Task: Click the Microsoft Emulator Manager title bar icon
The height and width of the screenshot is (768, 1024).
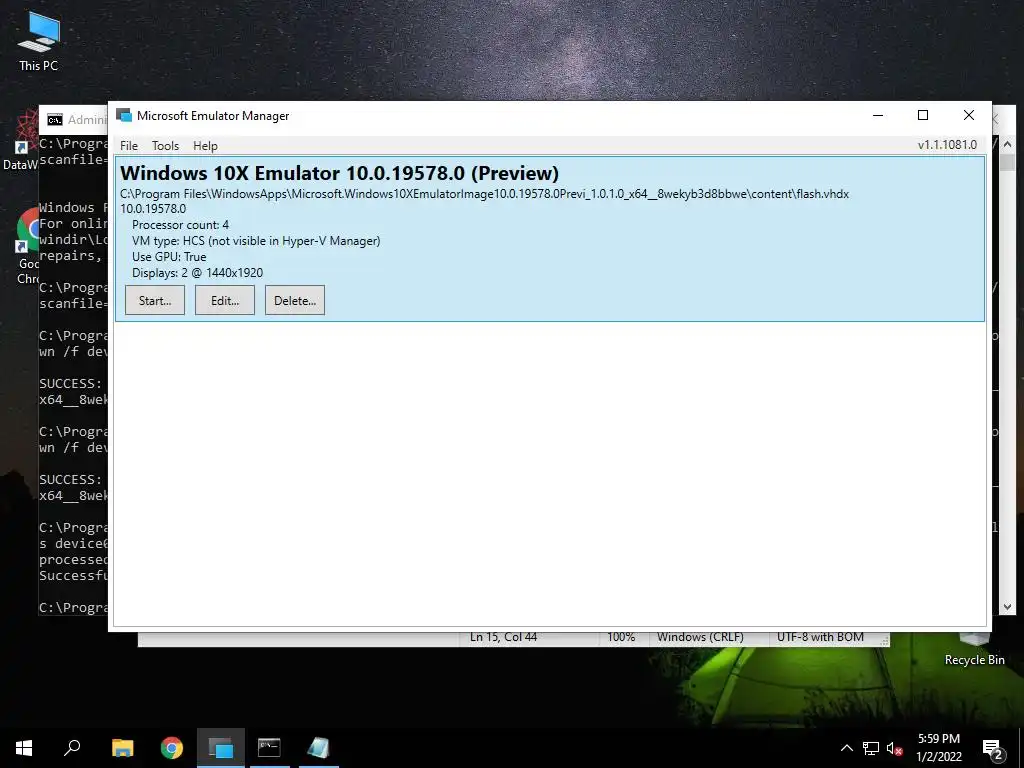Action: (124, 116)
